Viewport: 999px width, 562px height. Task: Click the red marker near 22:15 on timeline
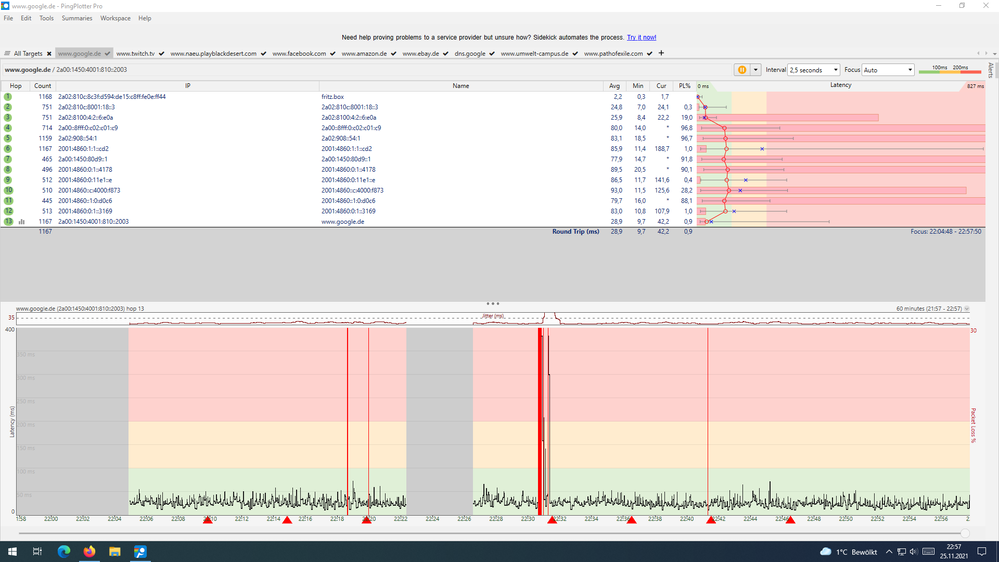pyautogui.click(x=287, y=520)
